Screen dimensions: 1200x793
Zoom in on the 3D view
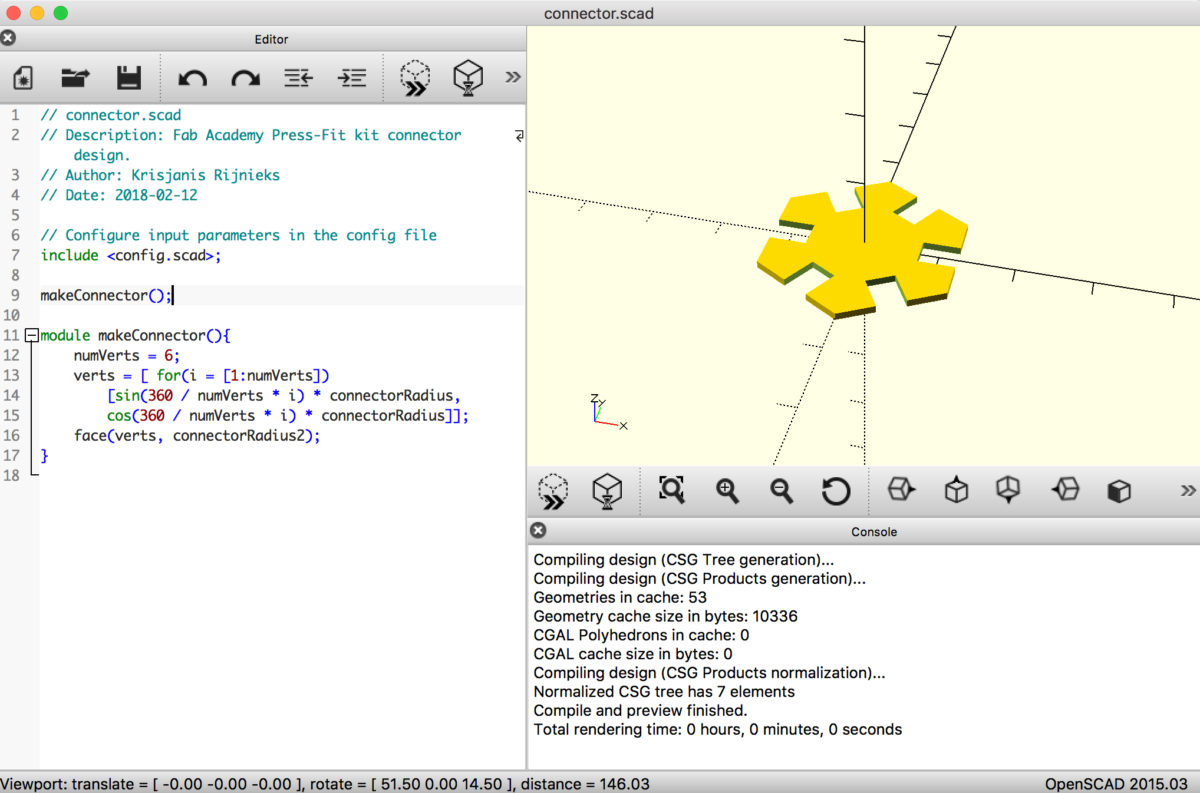click(727, 490)
